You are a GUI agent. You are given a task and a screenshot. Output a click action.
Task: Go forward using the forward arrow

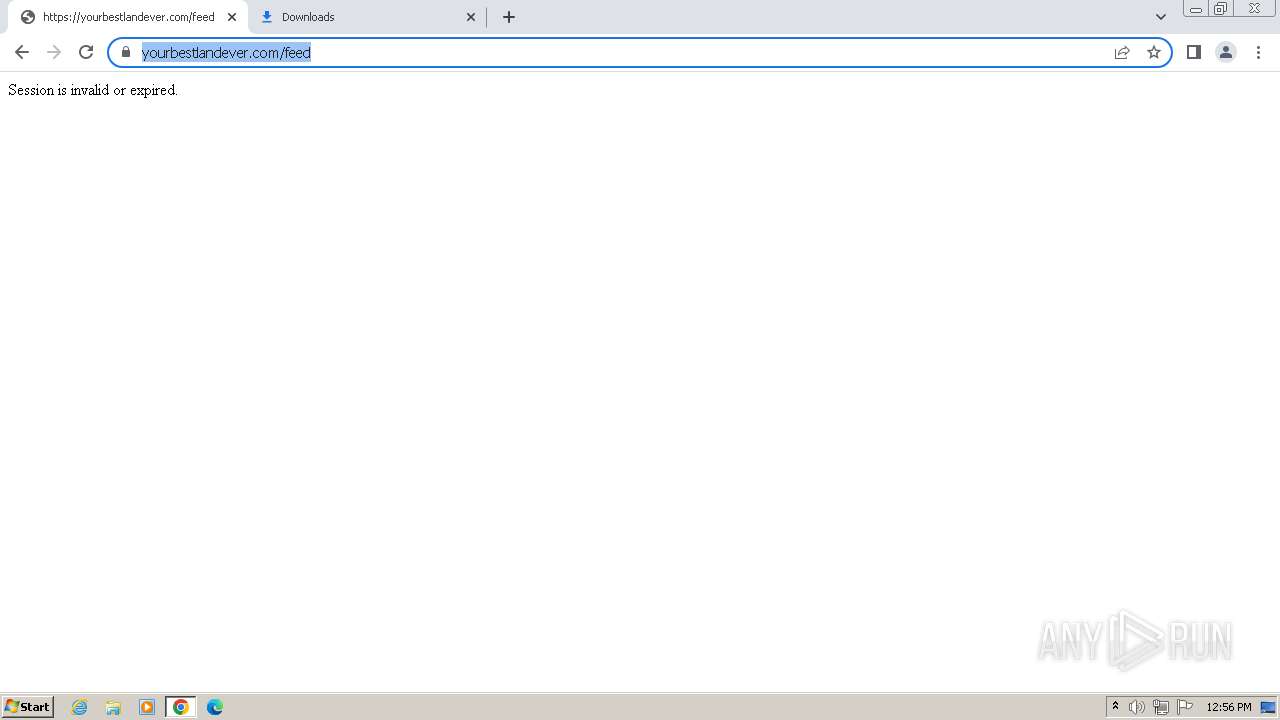(54, 52)
